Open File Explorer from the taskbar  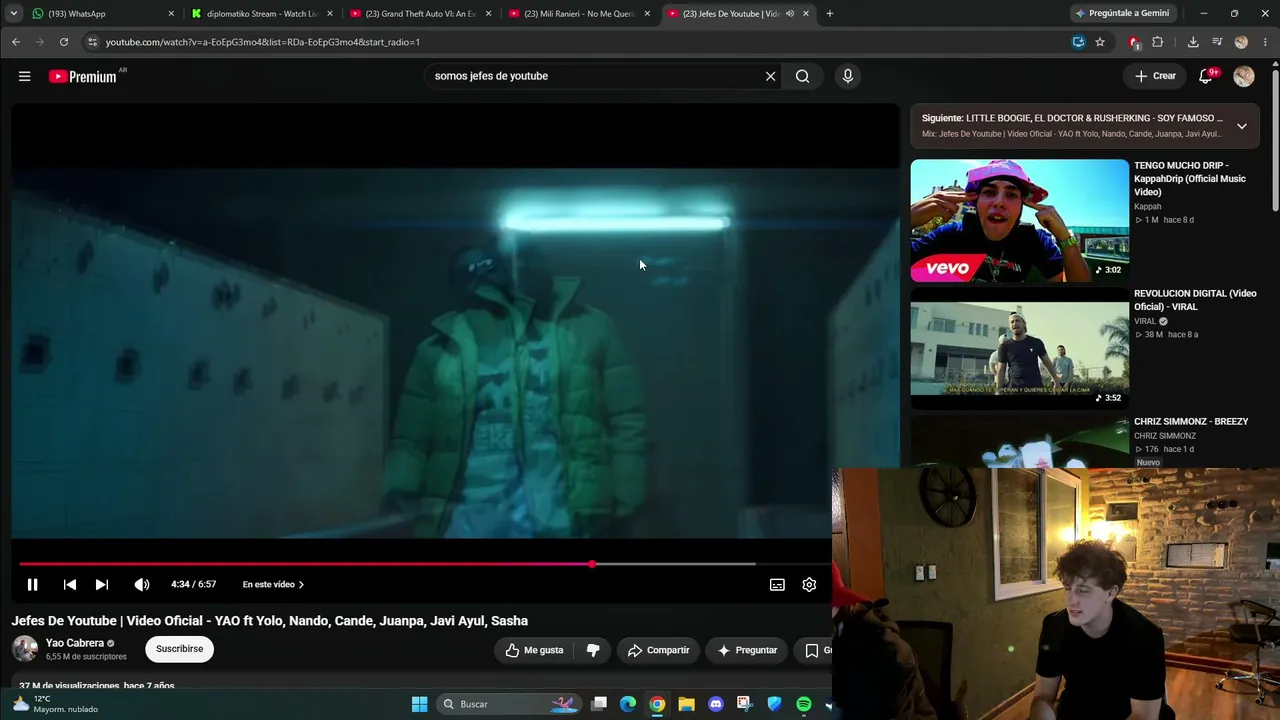[686, 704]
